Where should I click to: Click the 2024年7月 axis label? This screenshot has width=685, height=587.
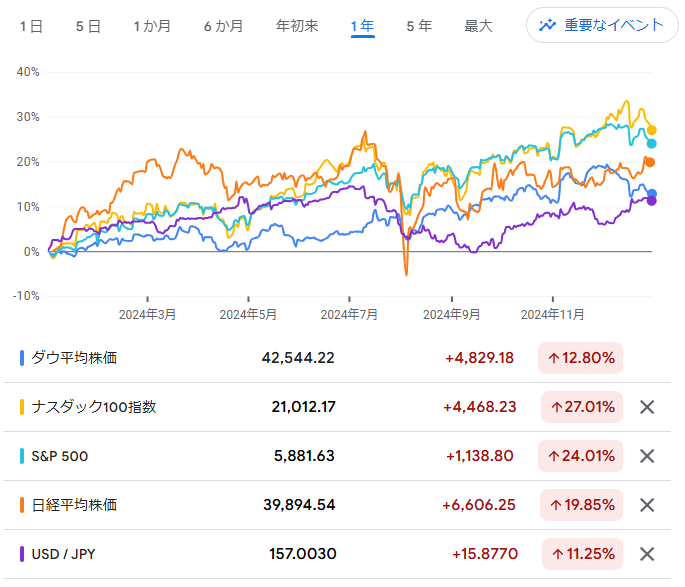point(349,314)
